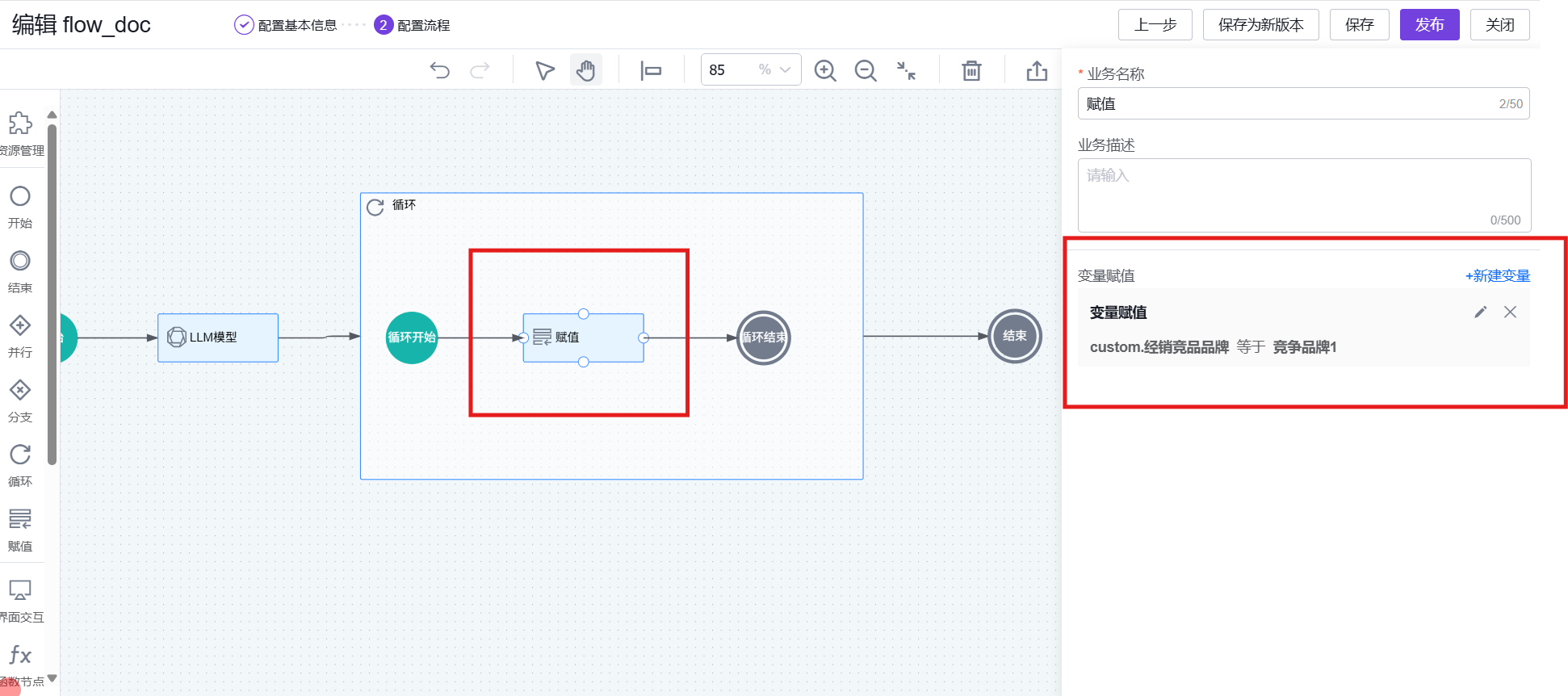Screen dimensions: 1568x696
Task: Zoom in on the canvas
Action: coord(824,70)
